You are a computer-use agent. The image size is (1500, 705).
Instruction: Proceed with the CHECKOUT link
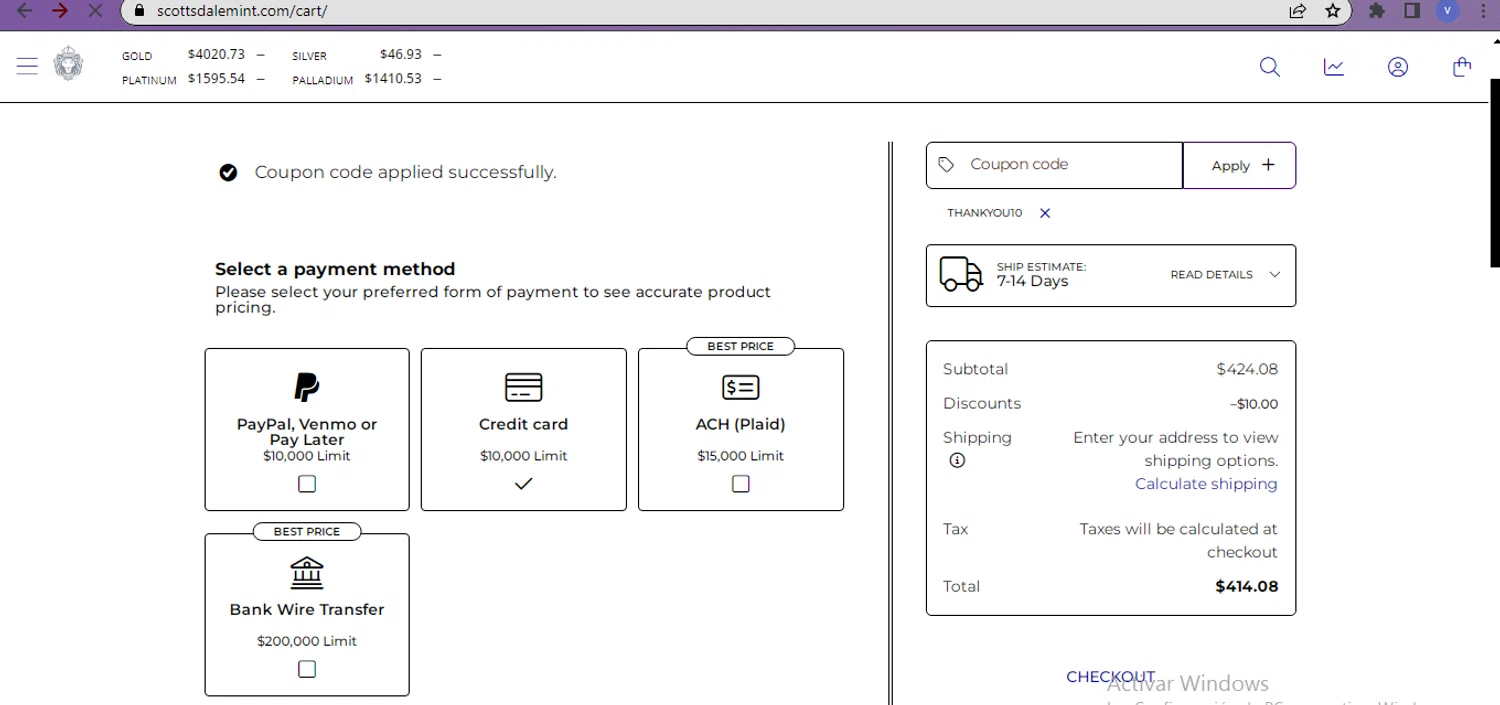[1110, 677]
